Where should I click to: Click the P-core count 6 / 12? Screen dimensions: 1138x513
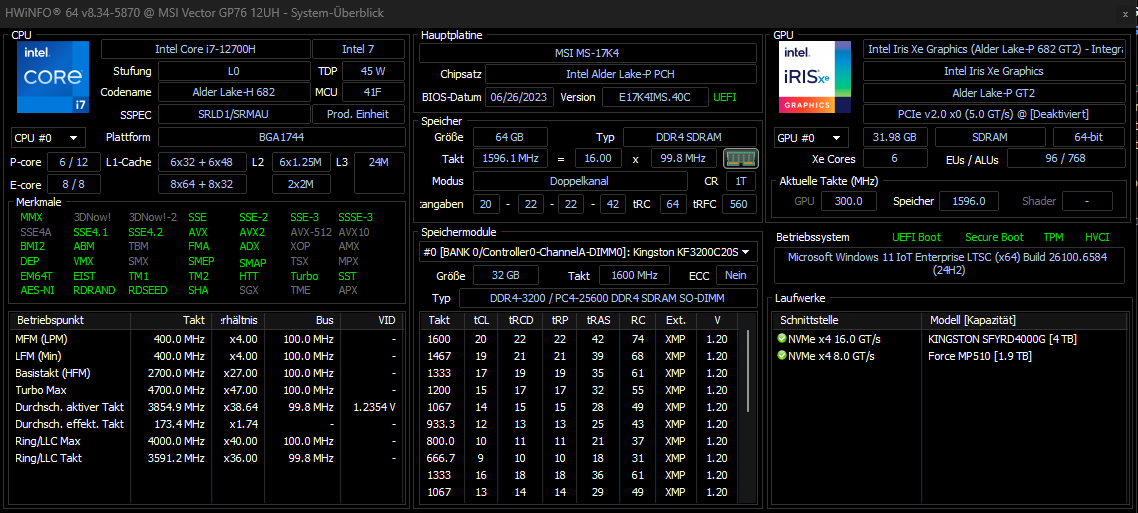point(73,162)
